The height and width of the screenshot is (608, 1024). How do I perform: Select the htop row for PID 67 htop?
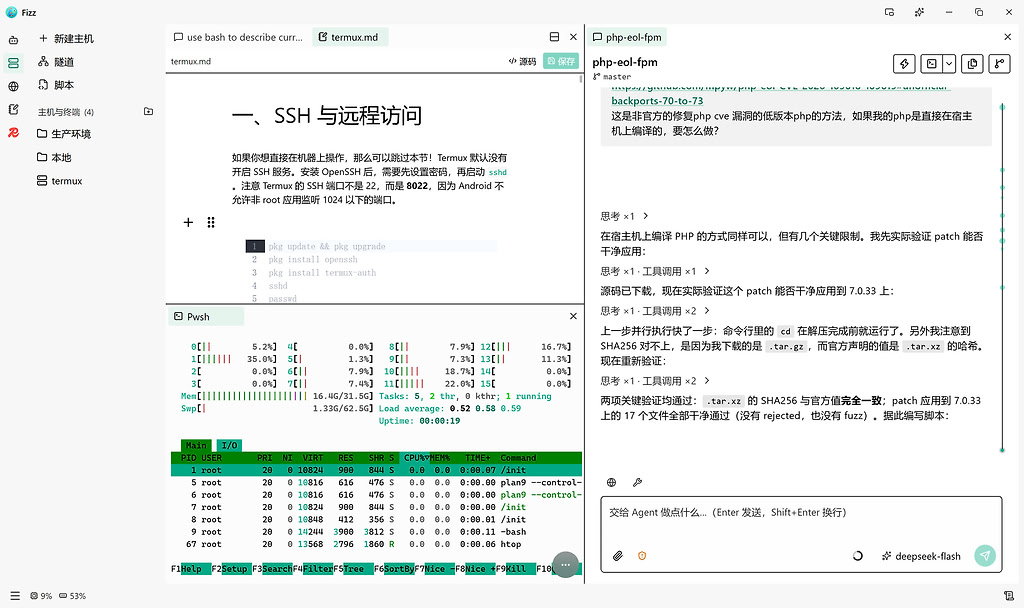(376, 544)
